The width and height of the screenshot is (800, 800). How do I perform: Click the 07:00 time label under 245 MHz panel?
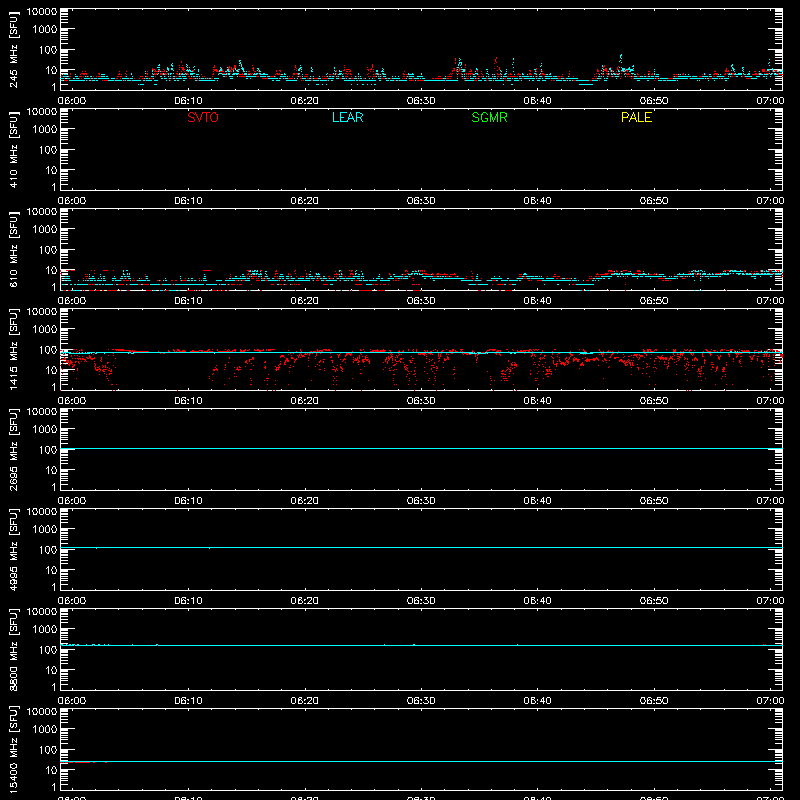tap(770, 101)
